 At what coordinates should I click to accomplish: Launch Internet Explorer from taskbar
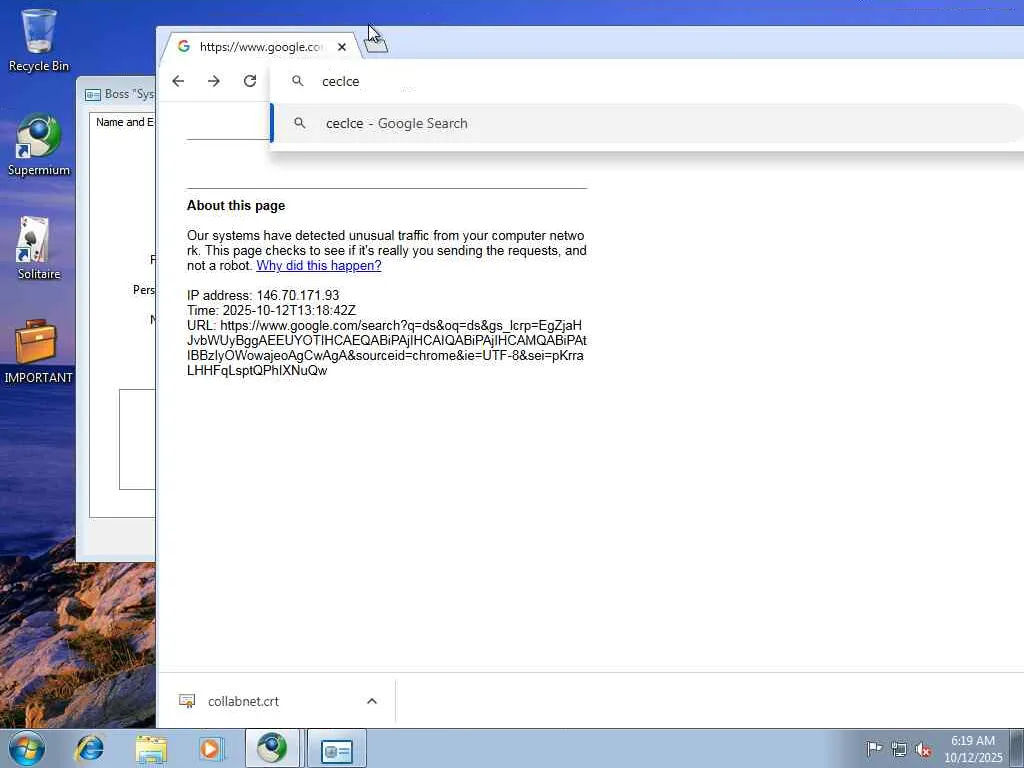coord(89,748)
